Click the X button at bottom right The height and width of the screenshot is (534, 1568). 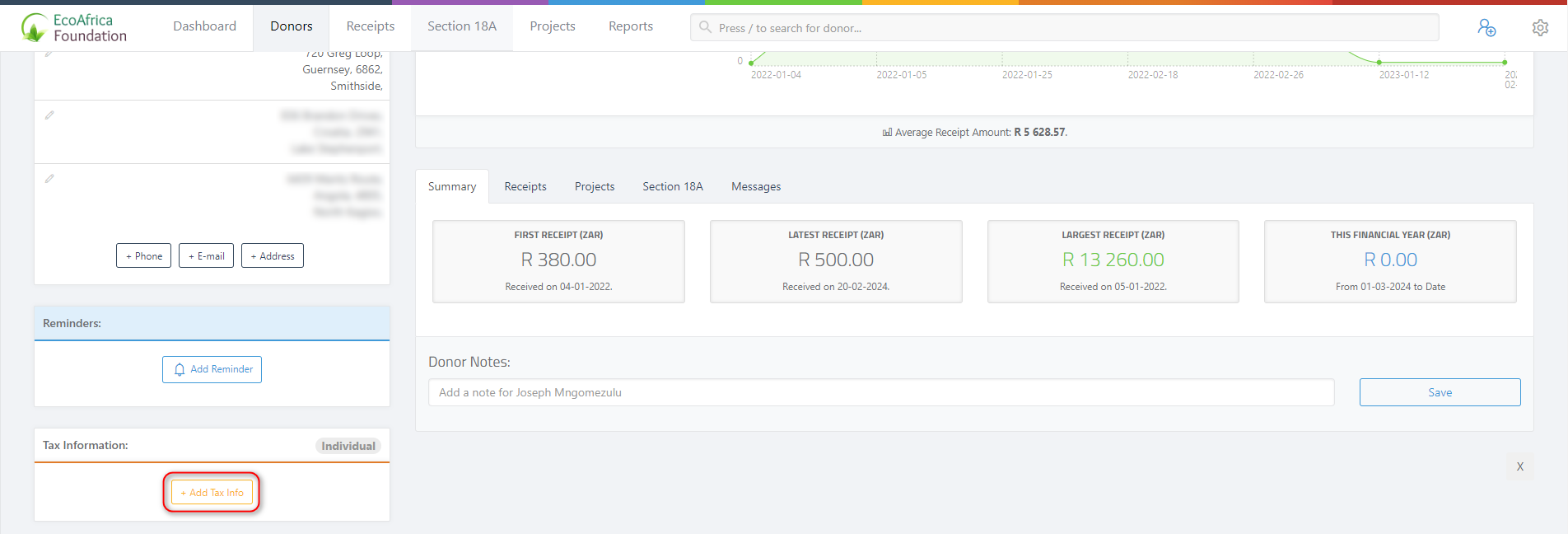(1519, 466)
